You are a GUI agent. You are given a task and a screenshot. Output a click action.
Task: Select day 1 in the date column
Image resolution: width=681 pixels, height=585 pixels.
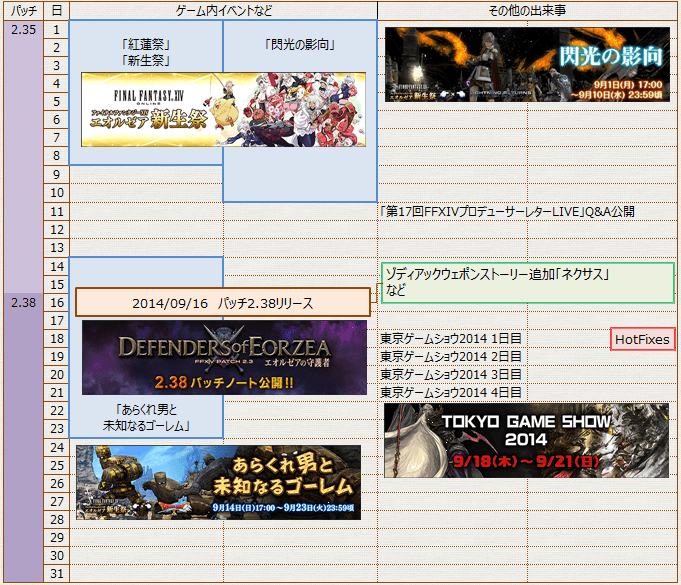pyautogui.click(x=56, y=30)
